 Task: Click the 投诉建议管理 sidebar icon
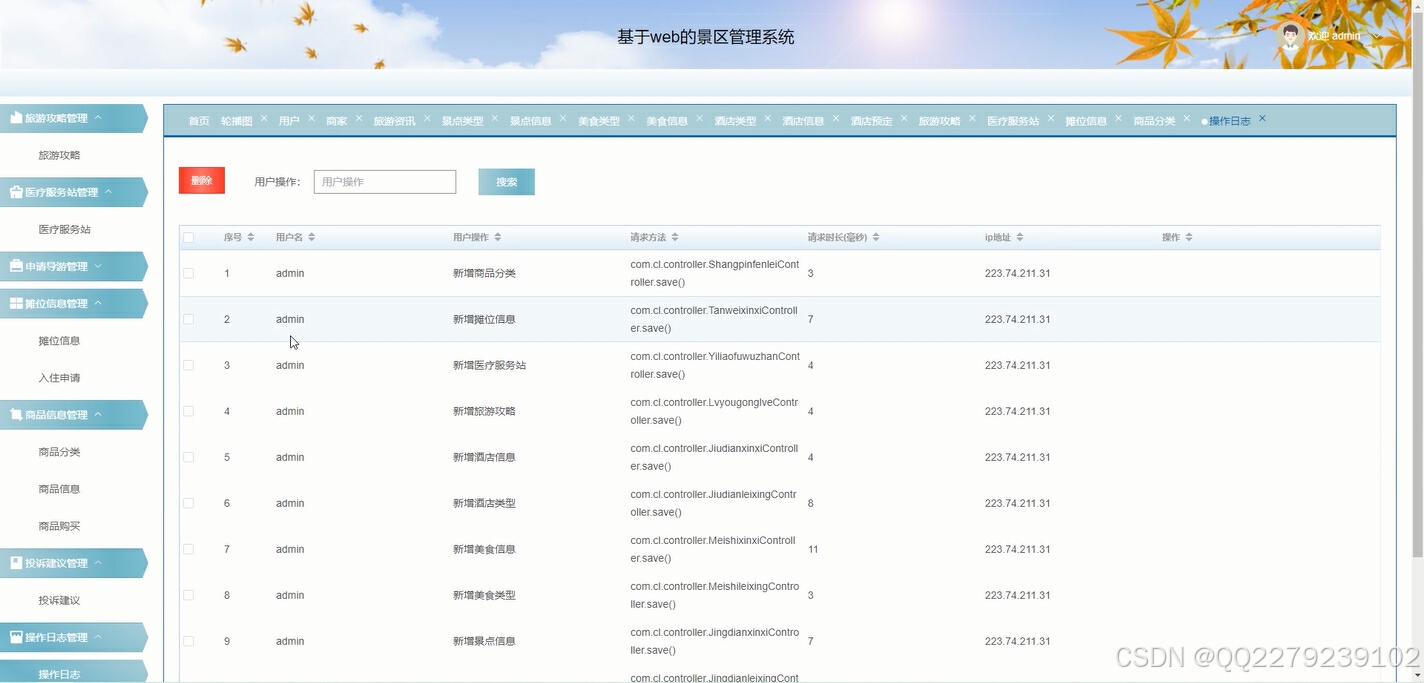point(16,563)
